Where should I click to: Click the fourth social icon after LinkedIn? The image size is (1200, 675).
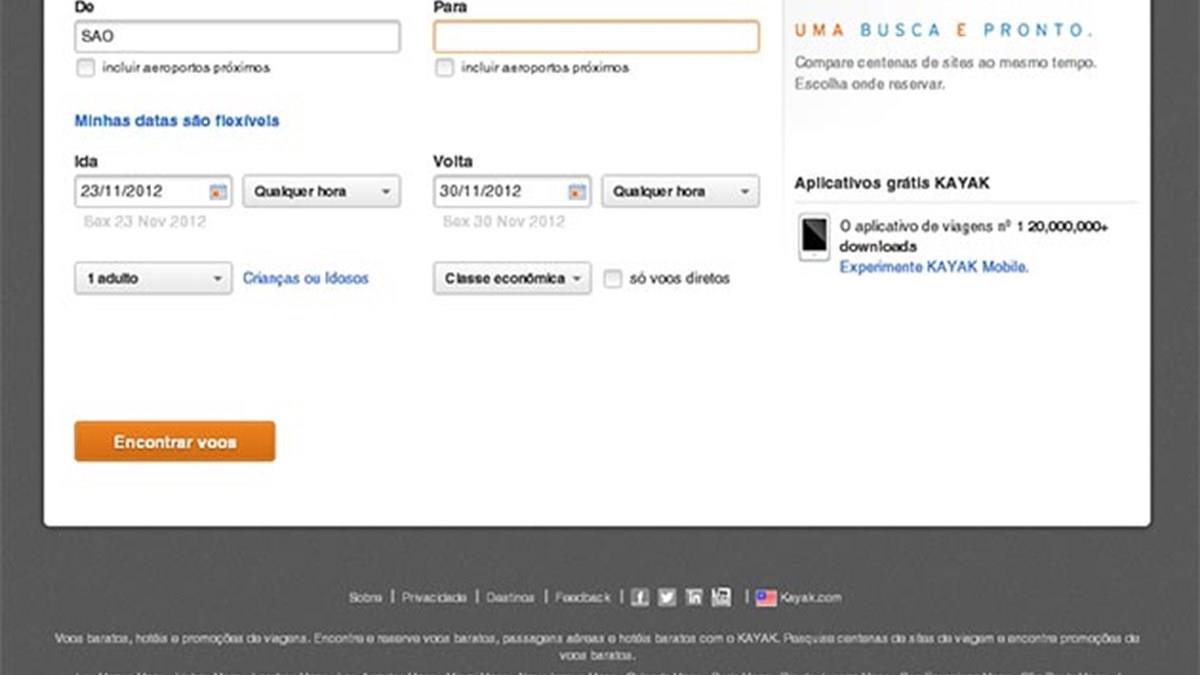pos(721,597)
